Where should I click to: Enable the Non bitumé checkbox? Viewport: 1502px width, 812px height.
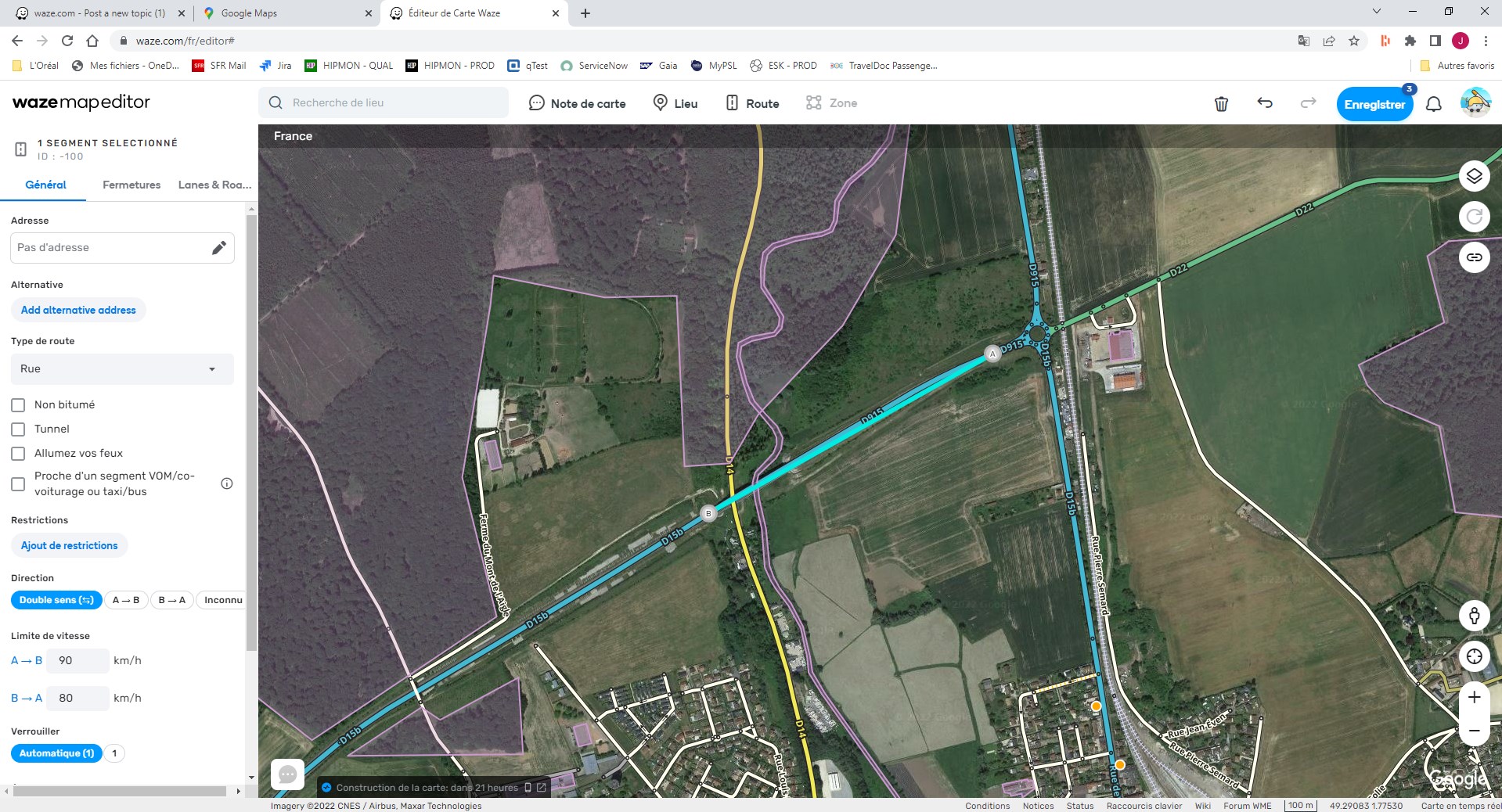point(18,405)
